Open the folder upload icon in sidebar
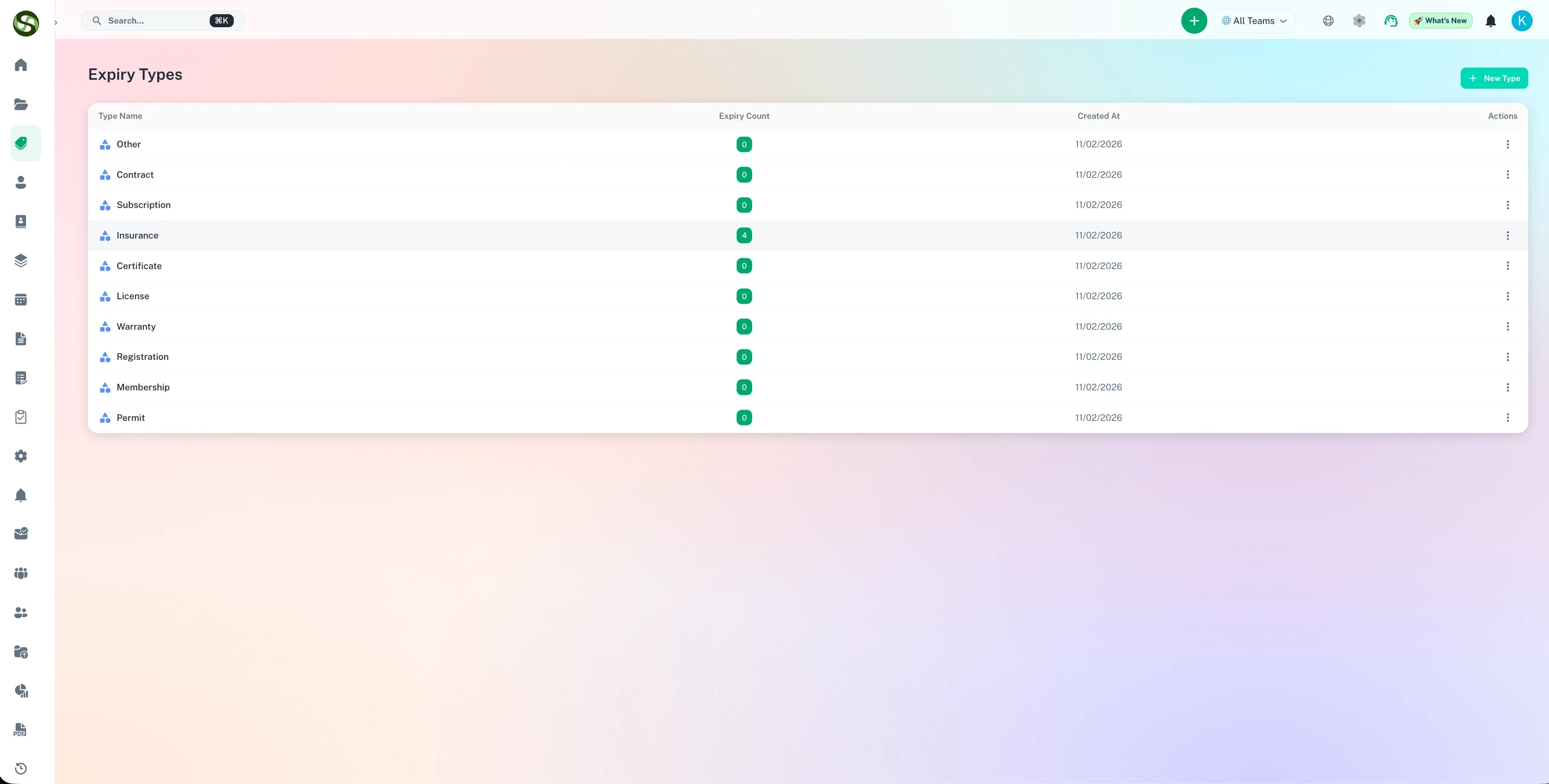Image resolution: width=1549 pixels, height=784 pixels. 21,652
